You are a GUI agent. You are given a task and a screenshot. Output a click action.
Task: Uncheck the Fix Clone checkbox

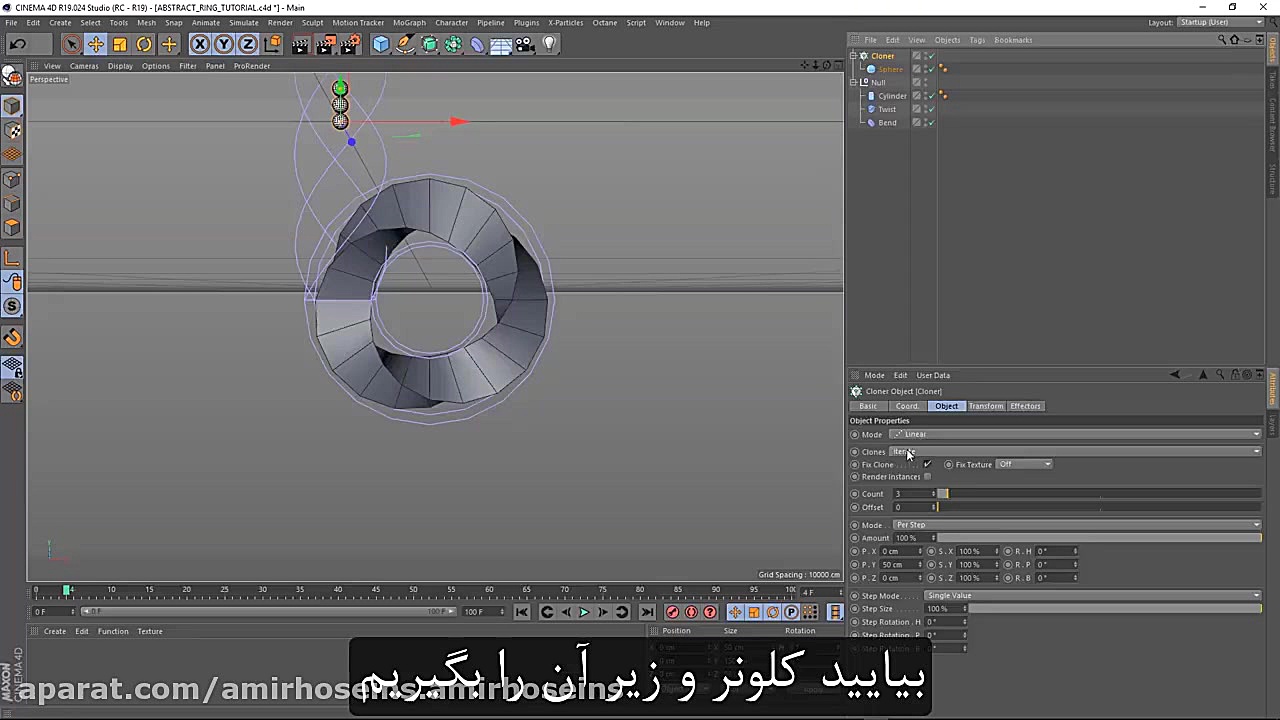[x=926, y=464]
